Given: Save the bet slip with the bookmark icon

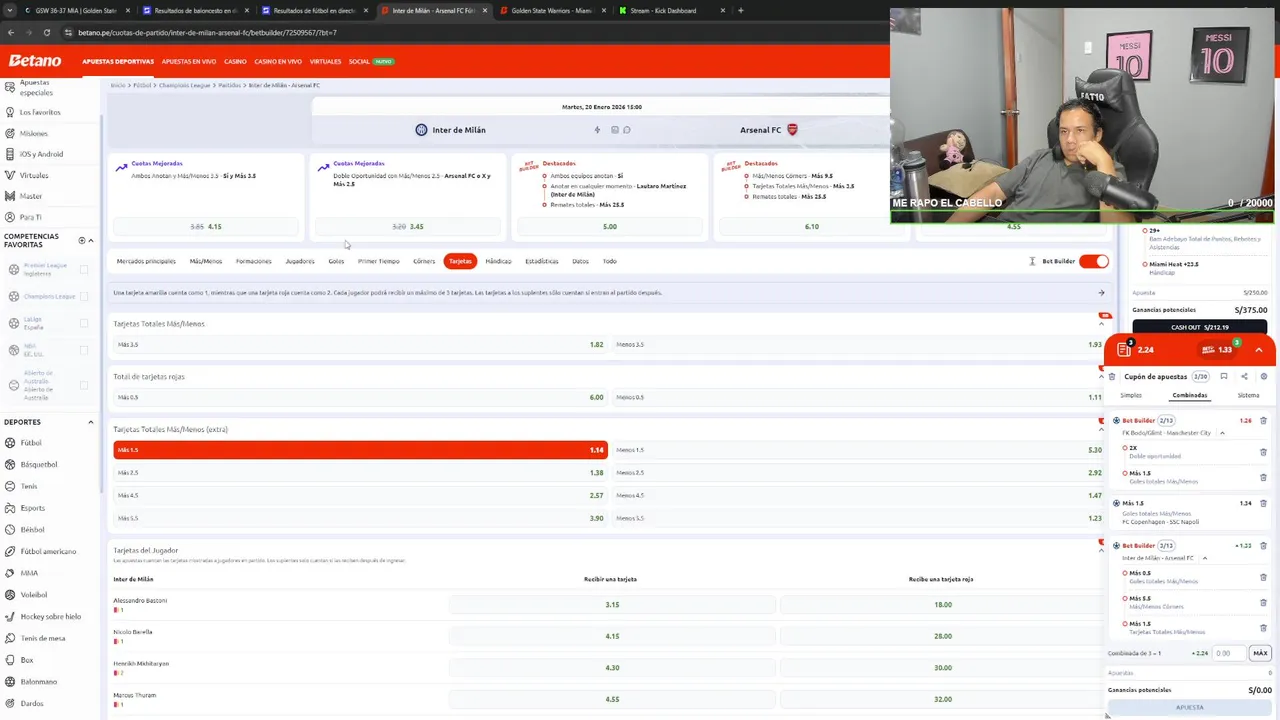Looking at the screenshot, I should point(1224,377).
